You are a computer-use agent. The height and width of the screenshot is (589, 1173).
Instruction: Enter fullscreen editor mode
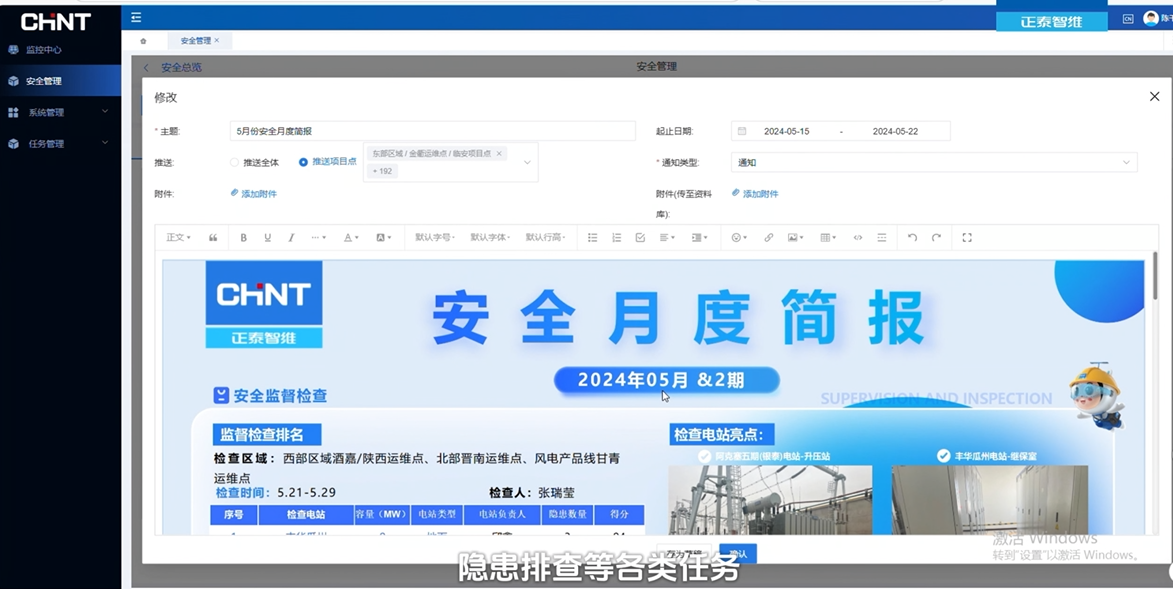click(x=967, y=237)
